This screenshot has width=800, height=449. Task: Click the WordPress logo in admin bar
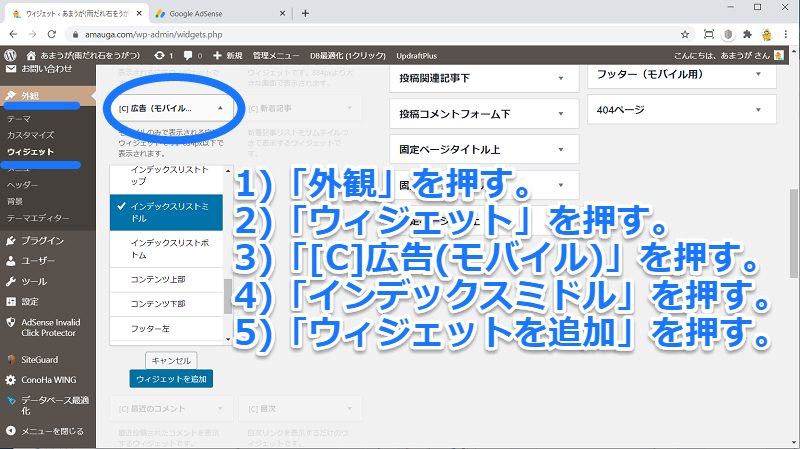(x=10, y=55)
